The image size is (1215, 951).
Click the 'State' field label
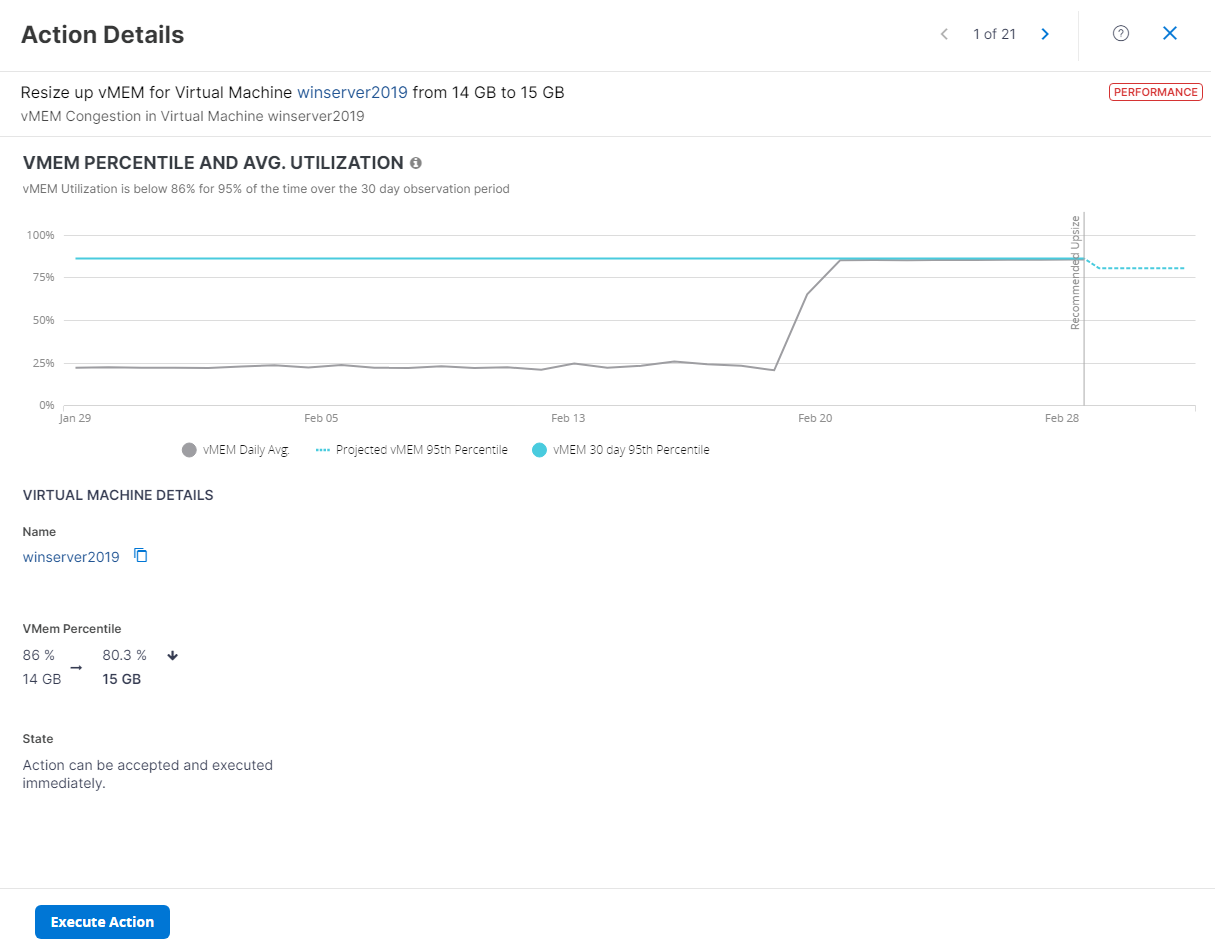coord(38,739)
